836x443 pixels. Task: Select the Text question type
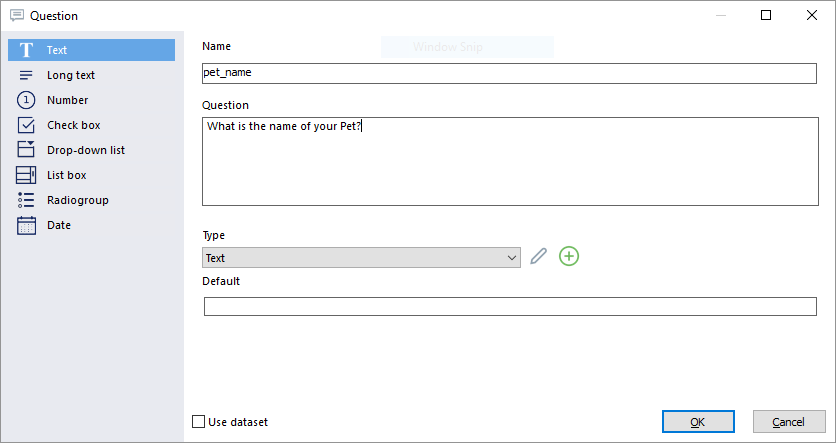coord(91,50)
